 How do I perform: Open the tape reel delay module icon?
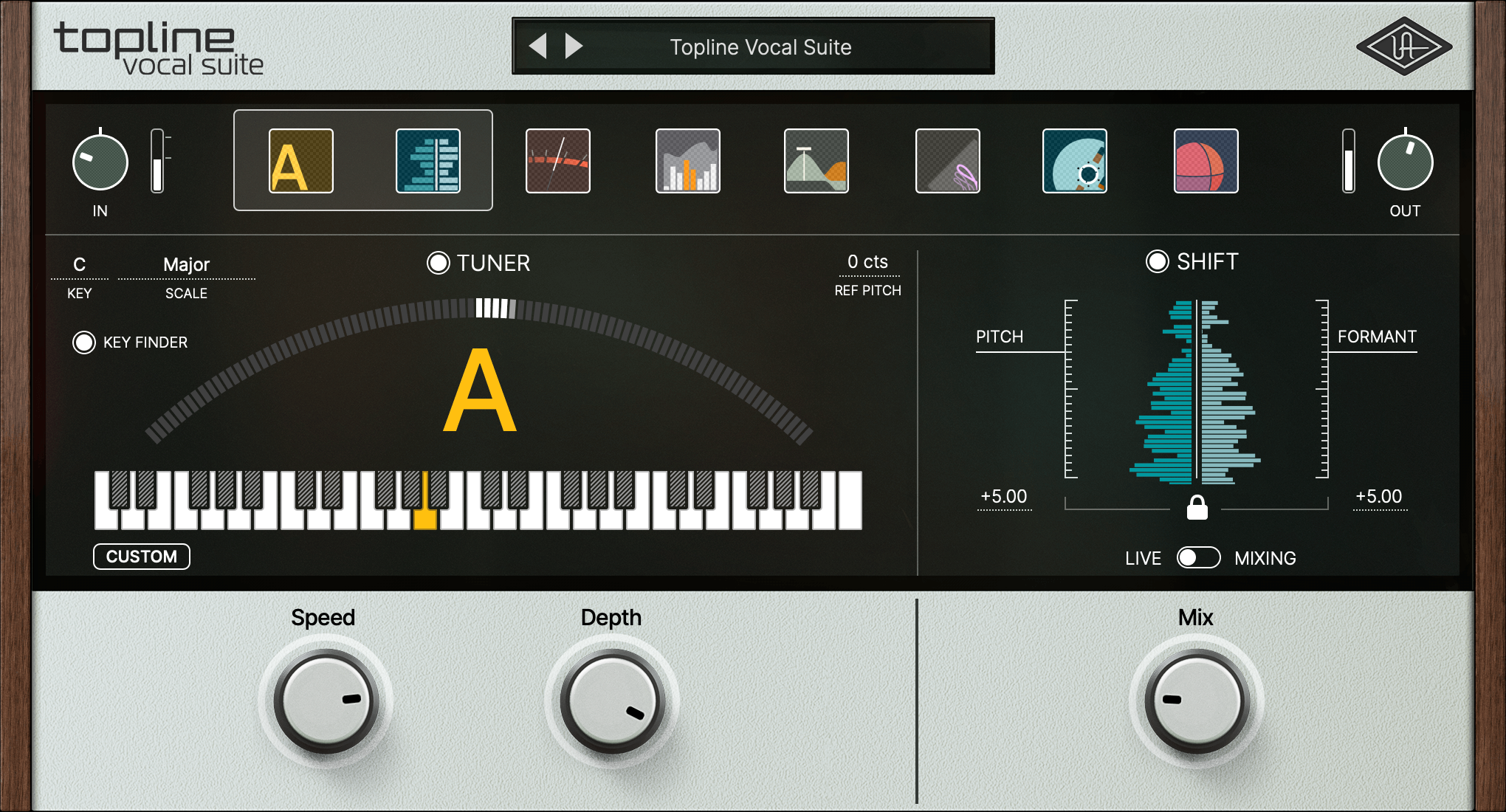[1075, 161]
